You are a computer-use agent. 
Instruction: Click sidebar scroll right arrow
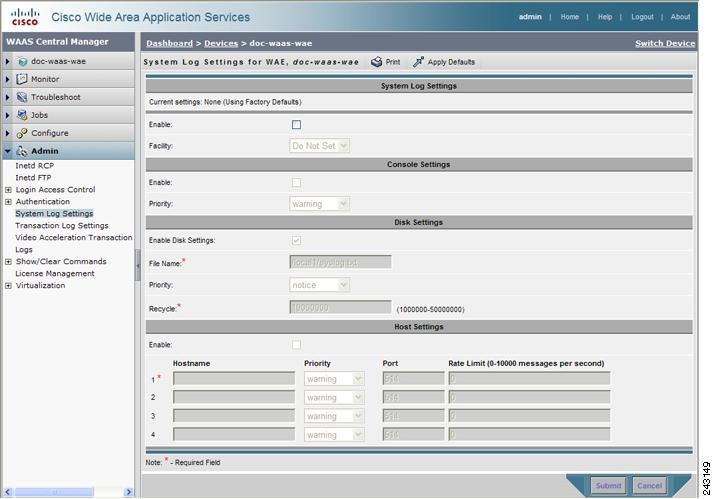[129, 492]
